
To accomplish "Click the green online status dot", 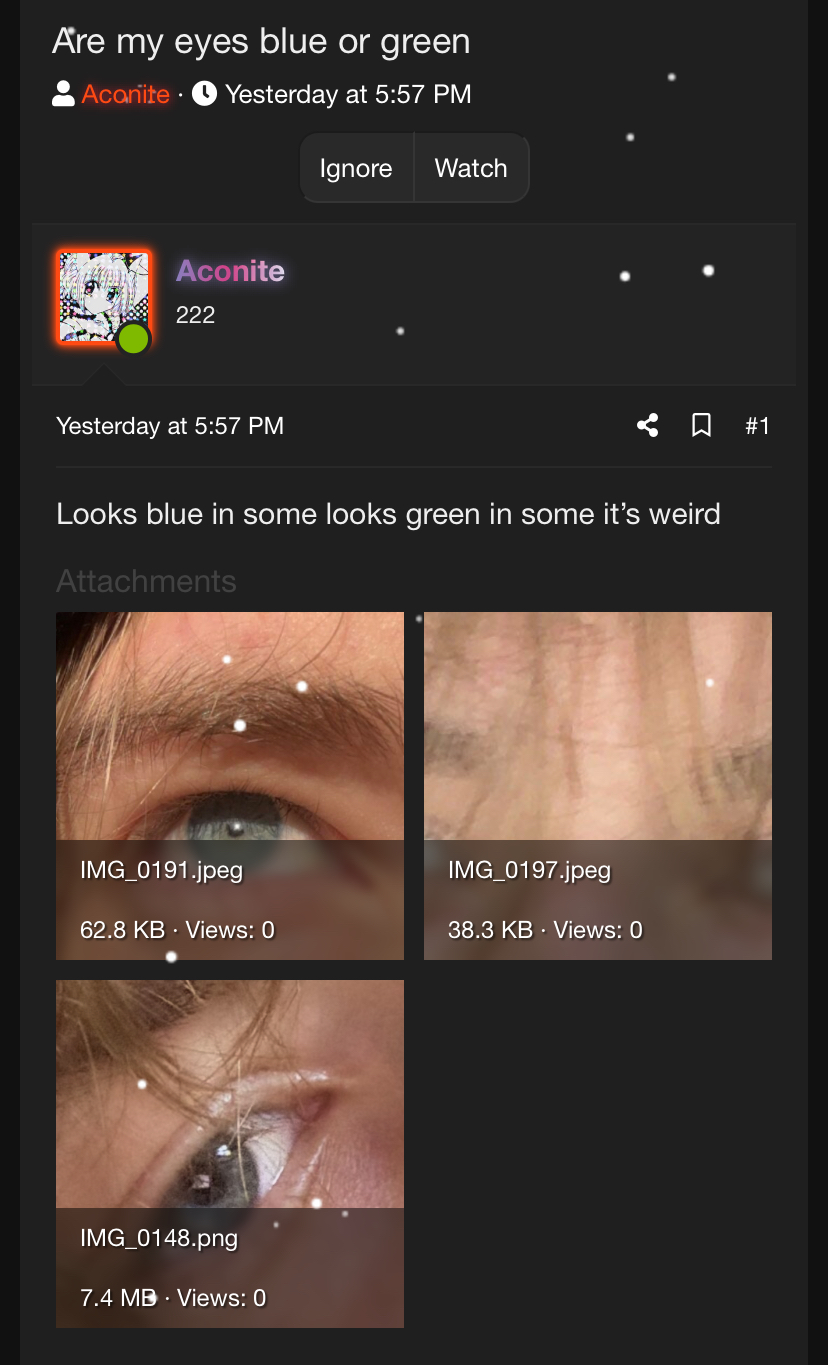I will pos(133,340).
